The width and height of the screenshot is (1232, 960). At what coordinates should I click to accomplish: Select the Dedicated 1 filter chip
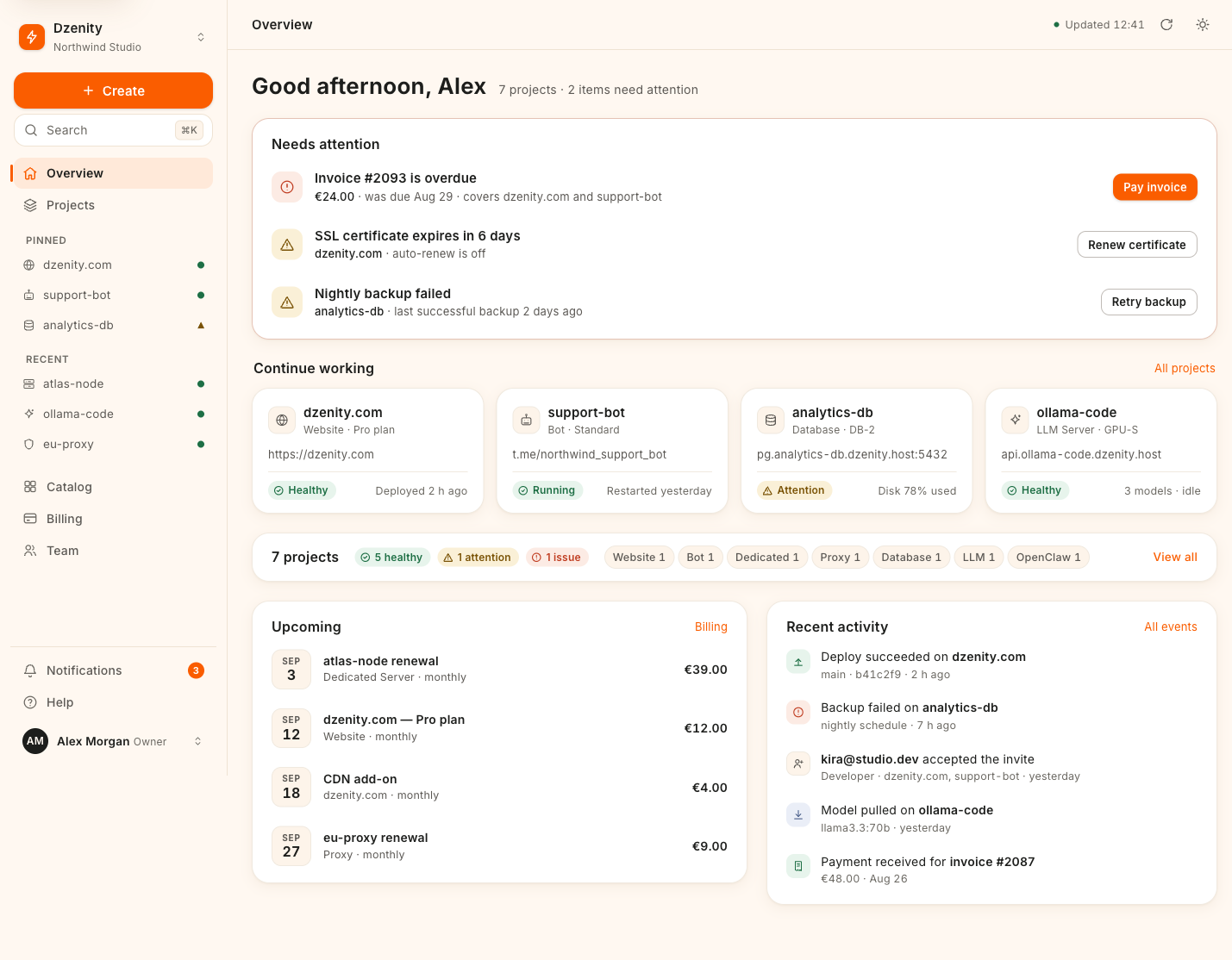click(767, 558)
